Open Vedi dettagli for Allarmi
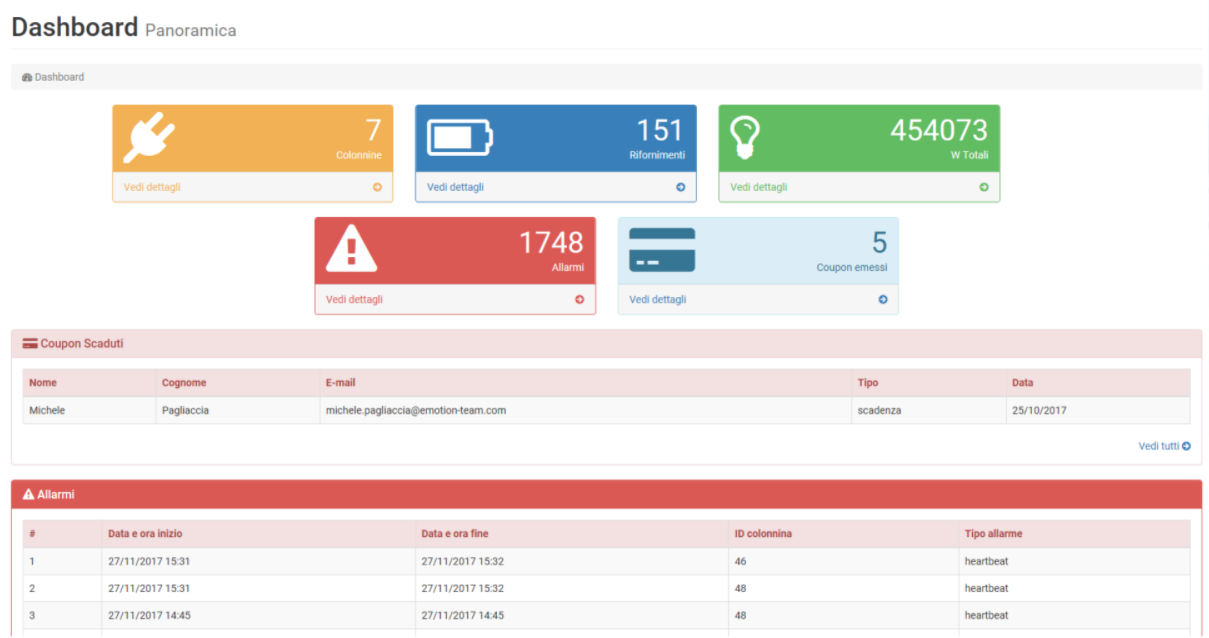This screenshot has height=638, width=1209. [x=354, y=299]
